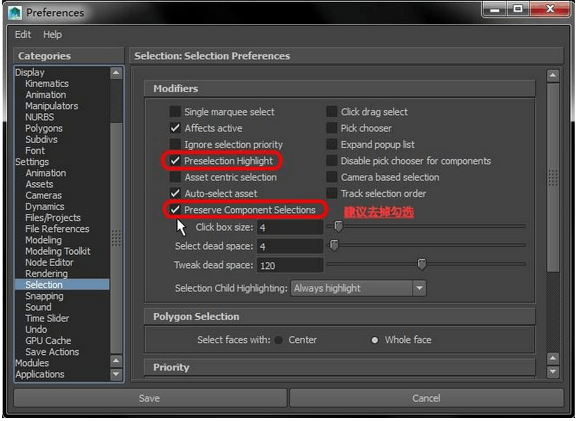Uncheck Preserve Component Selections
Image resolution: width=578 pixels, height=421 pixels.
175,210
